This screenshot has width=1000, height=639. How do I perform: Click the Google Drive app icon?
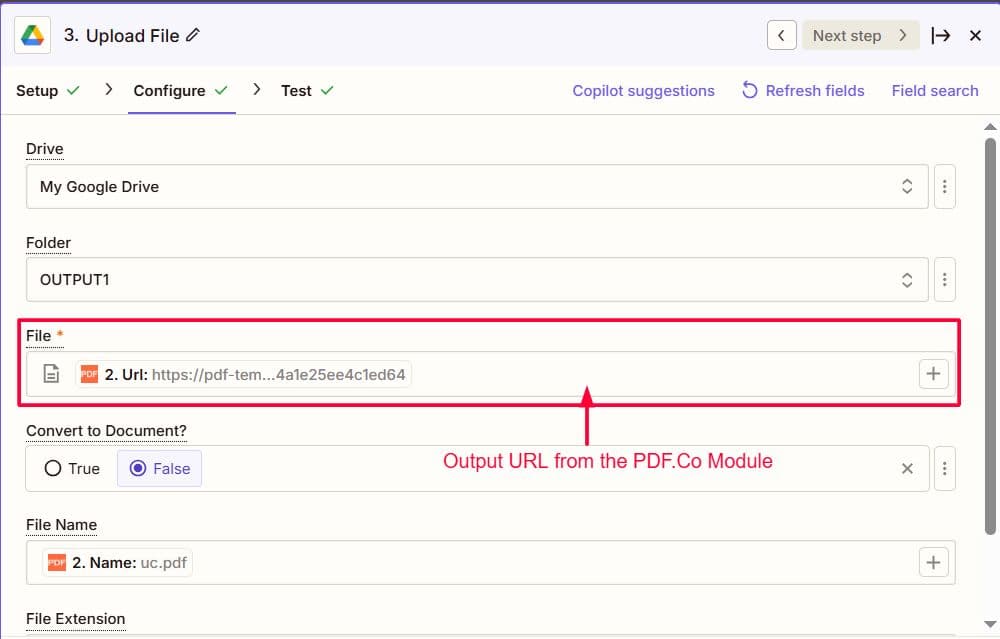click(x=33, y=36)
